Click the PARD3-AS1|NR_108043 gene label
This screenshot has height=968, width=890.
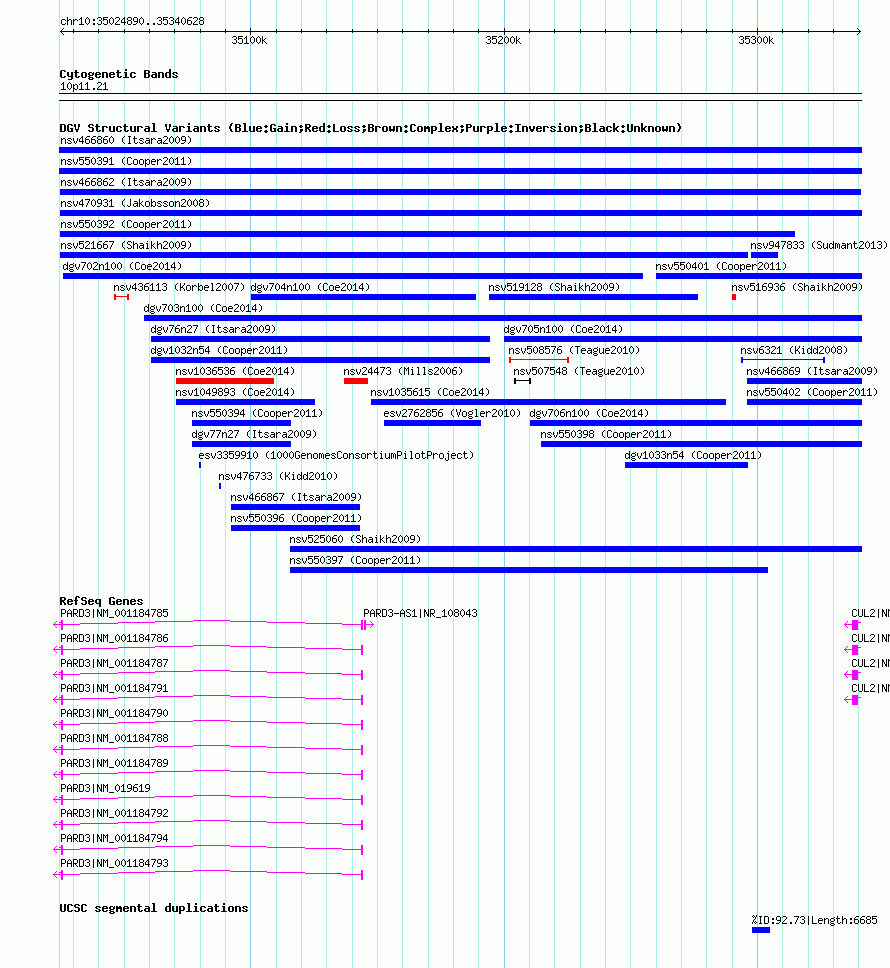coord(420,613)
